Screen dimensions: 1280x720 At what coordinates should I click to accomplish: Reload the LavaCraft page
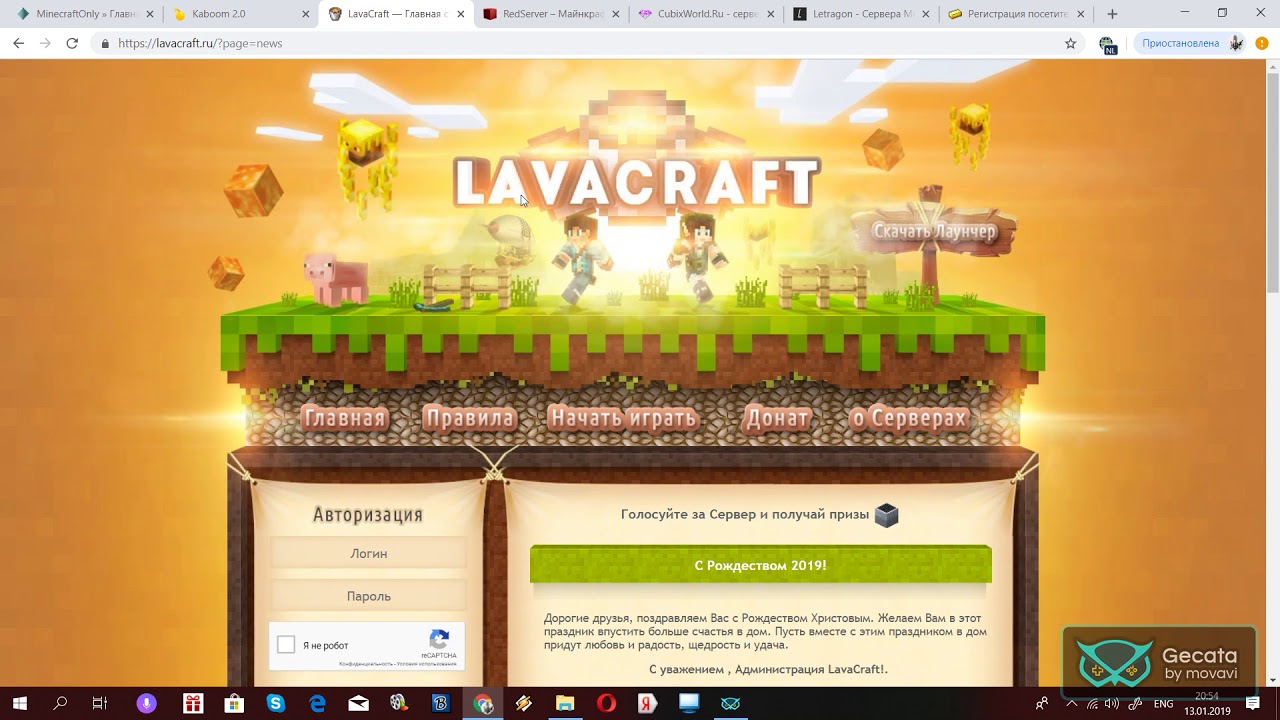72,43
